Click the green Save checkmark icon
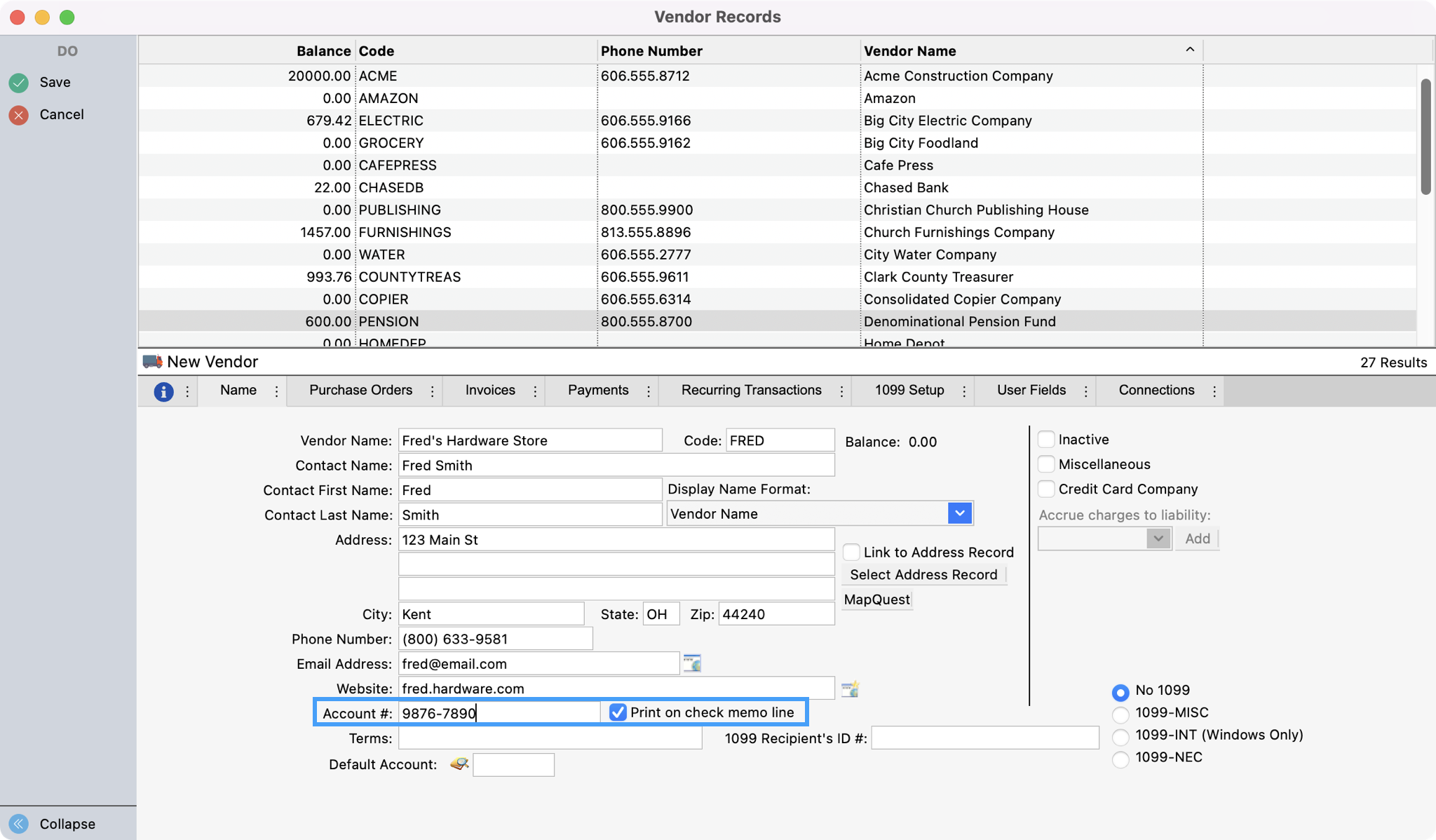1436x840 pixels. [19, 83]
